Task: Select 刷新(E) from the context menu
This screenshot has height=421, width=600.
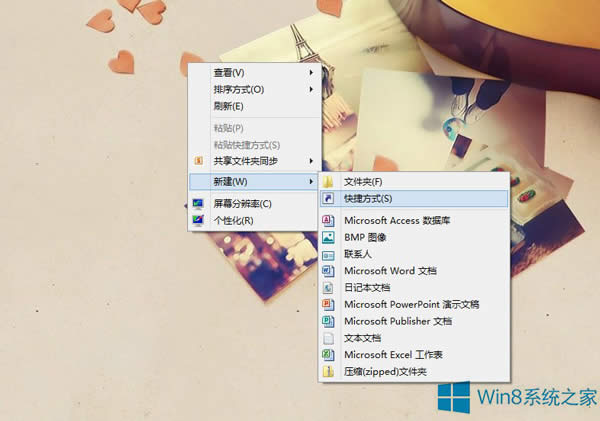Action: (228, 106)
